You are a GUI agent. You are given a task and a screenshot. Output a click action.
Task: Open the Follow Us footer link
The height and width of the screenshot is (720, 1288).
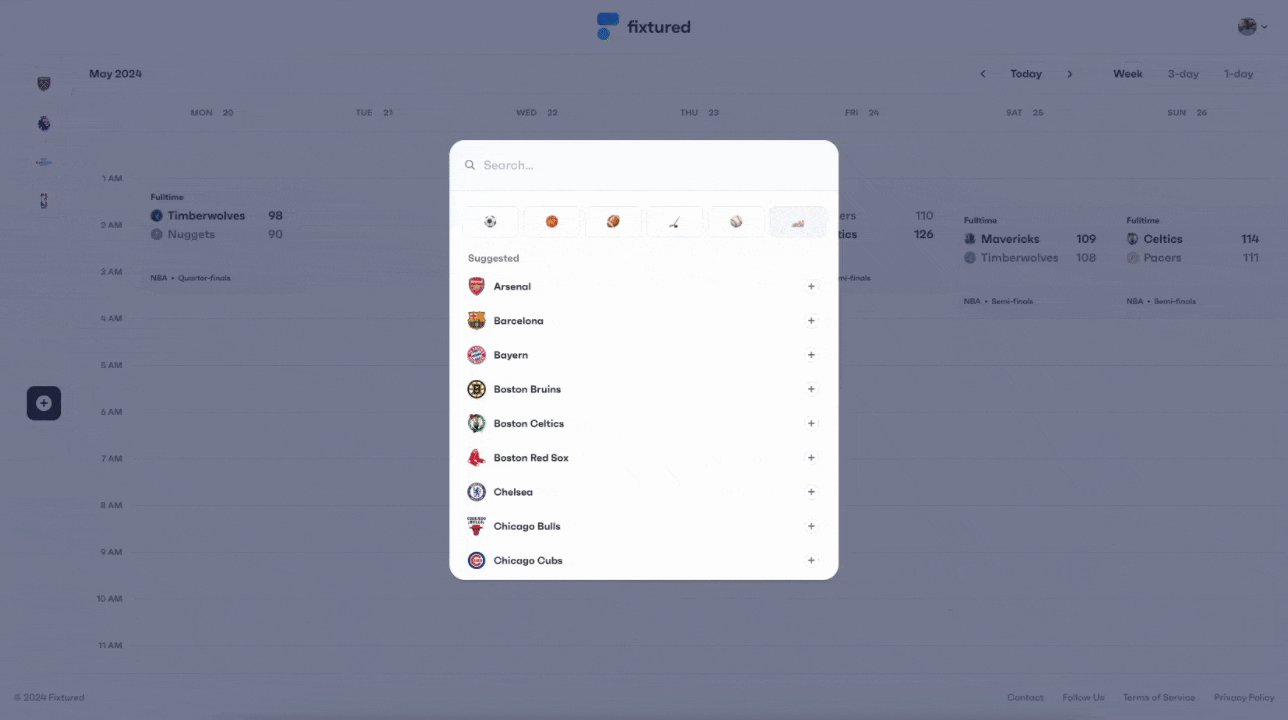(x=1083, y=698)
